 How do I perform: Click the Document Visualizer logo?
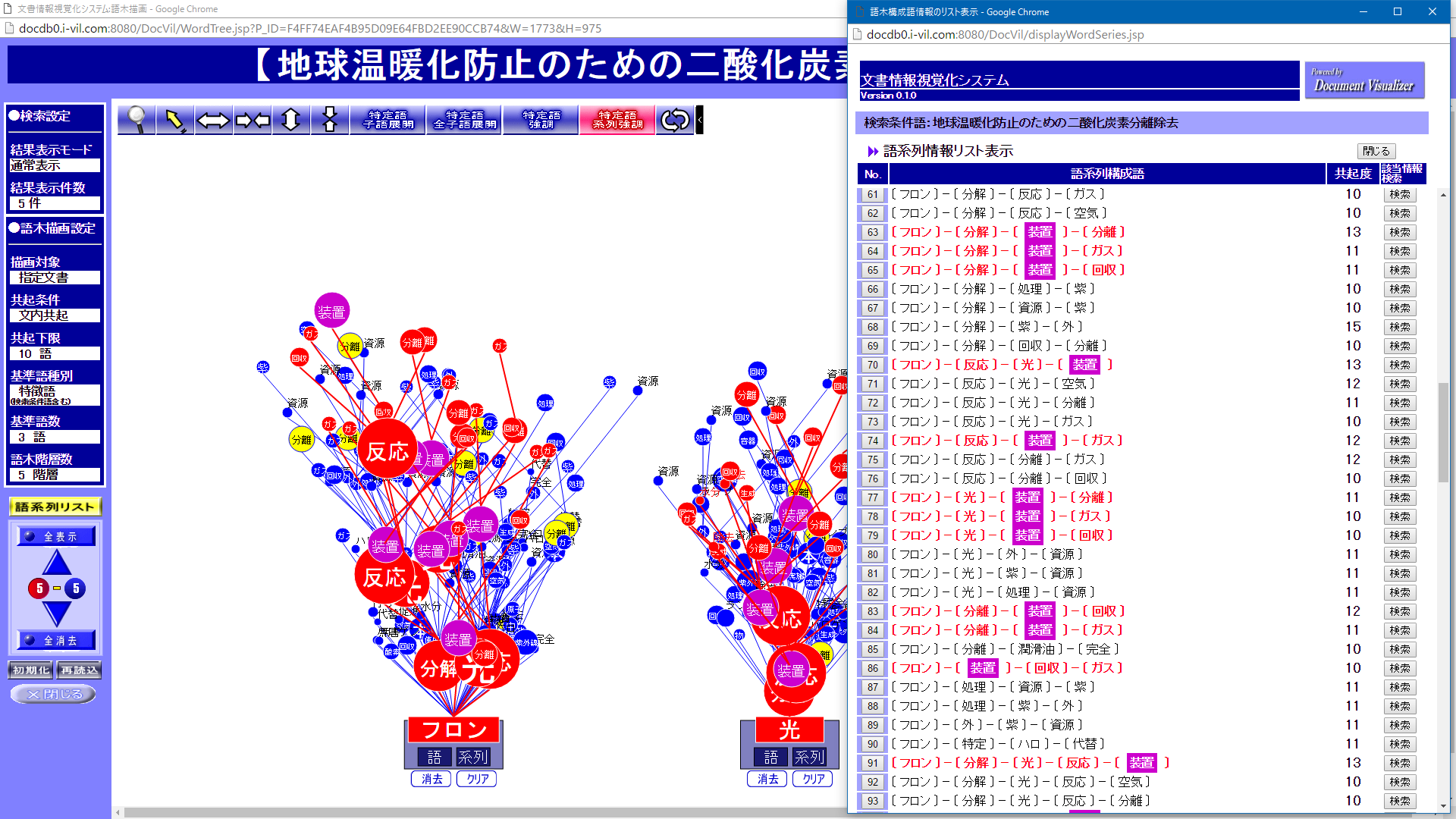[1363, 80]
